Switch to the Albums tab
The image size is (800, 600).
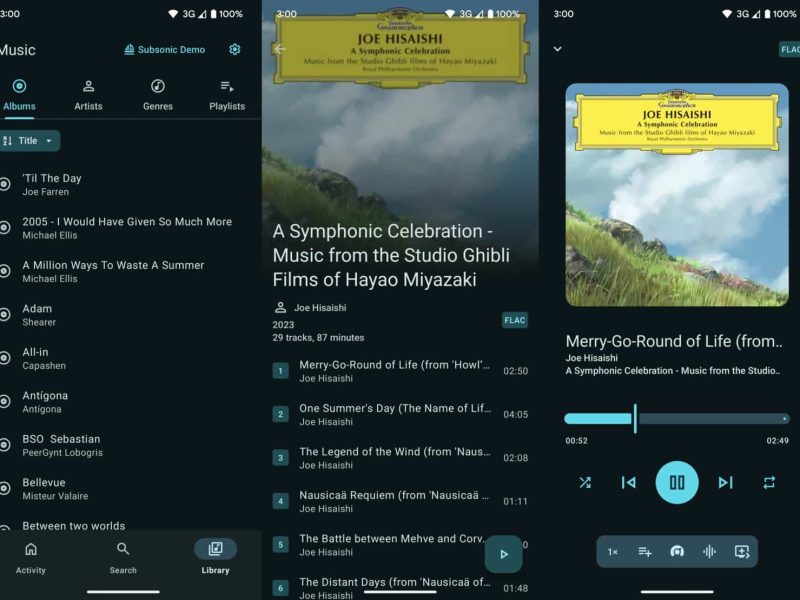(x=19, y=95)
